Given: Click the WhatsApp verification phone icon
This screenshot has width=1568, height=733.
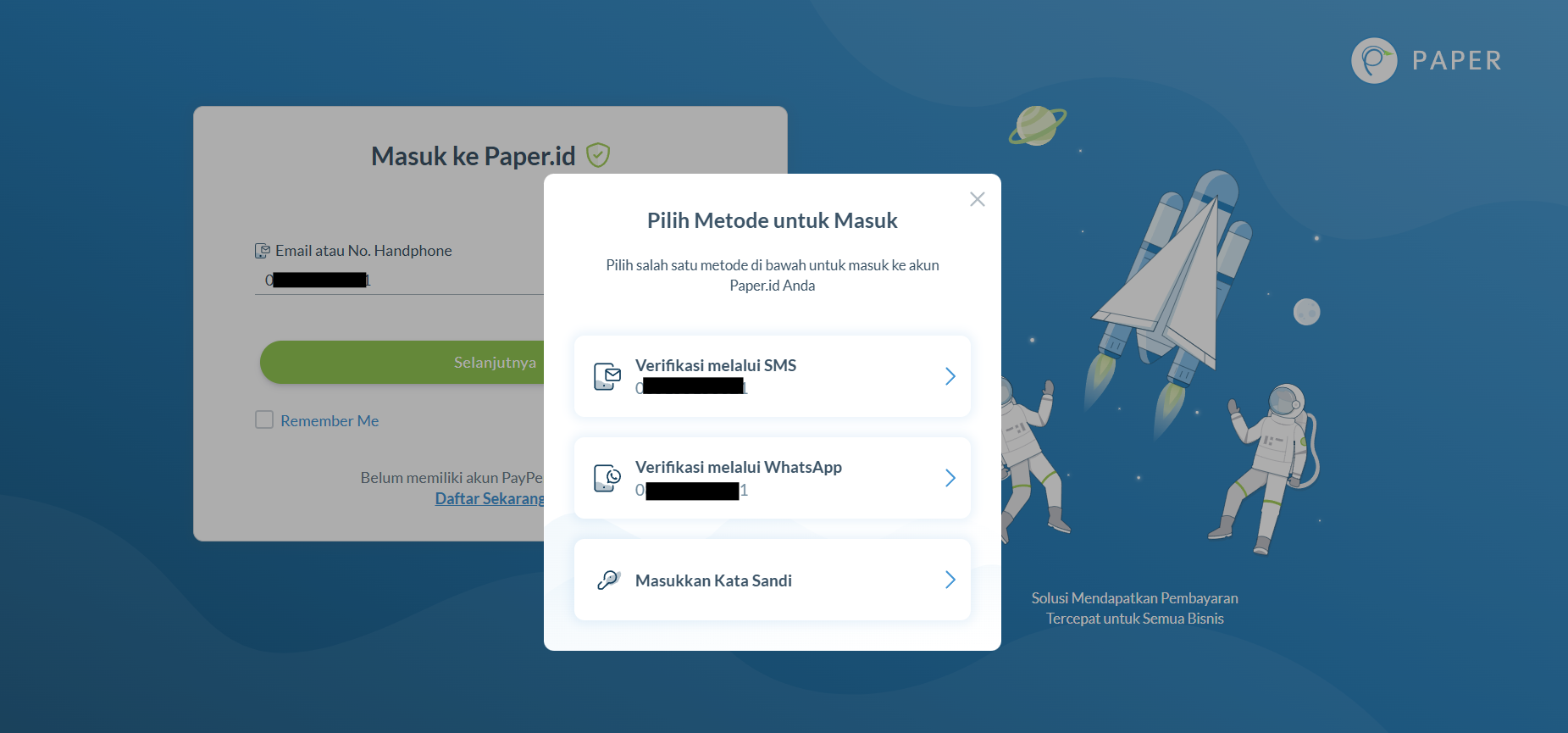Looking at the screenshot, I should pos(607,478).
